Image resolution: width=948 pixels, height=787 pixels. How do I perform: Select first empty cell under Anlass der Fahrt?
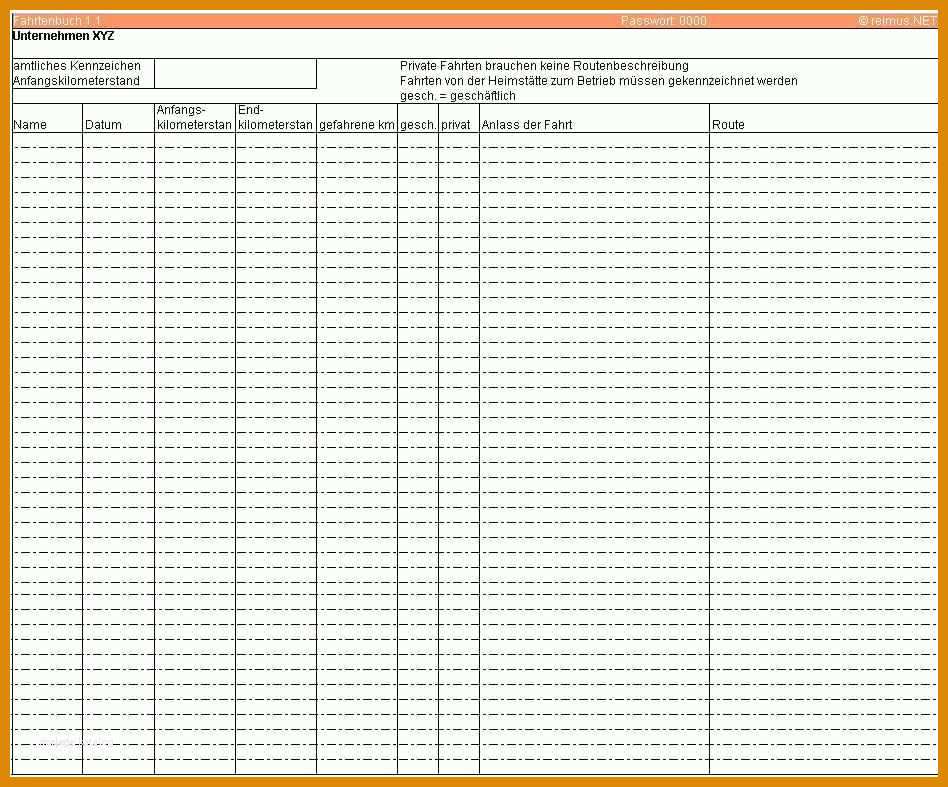[x=594, y=140]
